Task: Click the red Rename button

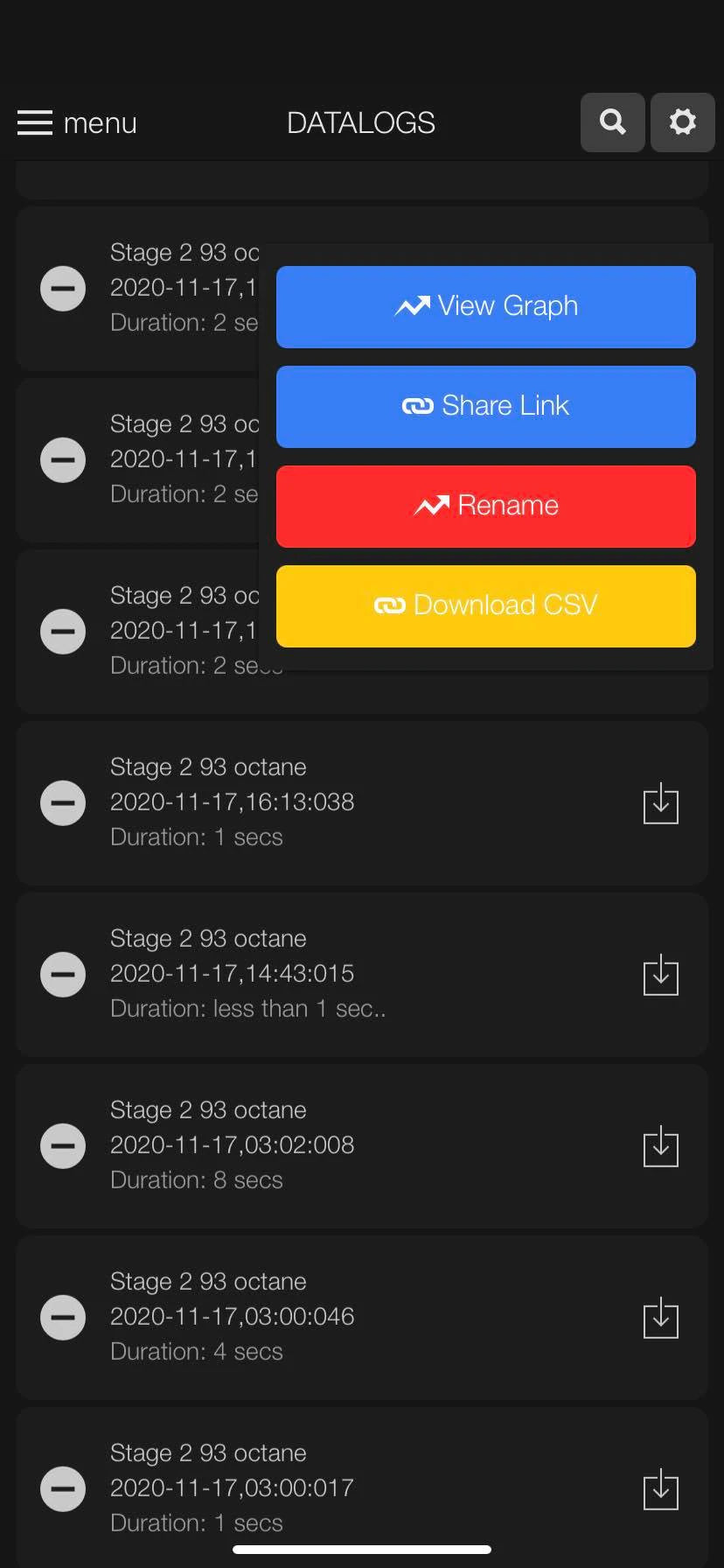Action: (486, 507)
